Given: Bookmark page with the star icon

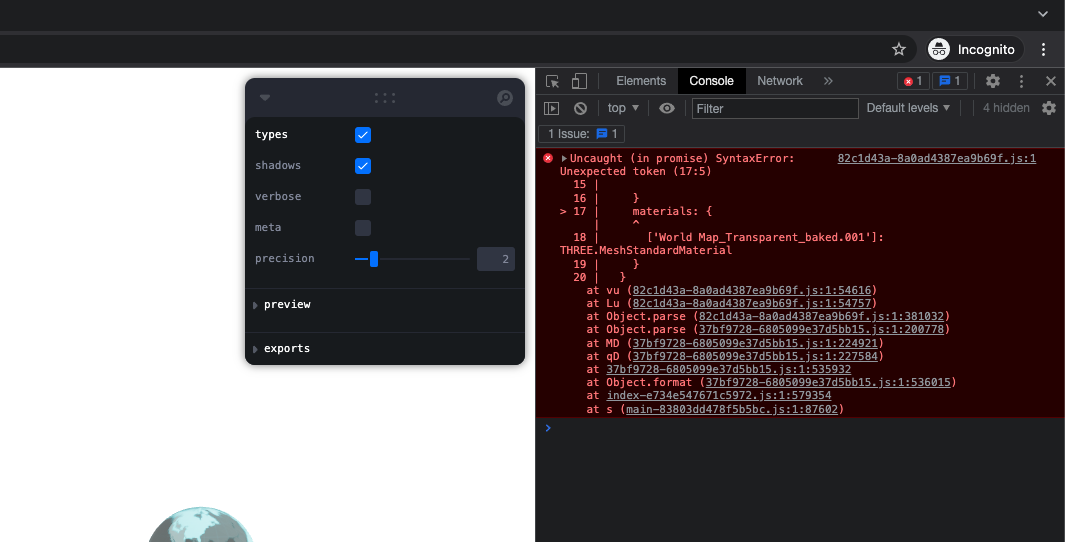Looking at the screenshot, I should [899, 49].
